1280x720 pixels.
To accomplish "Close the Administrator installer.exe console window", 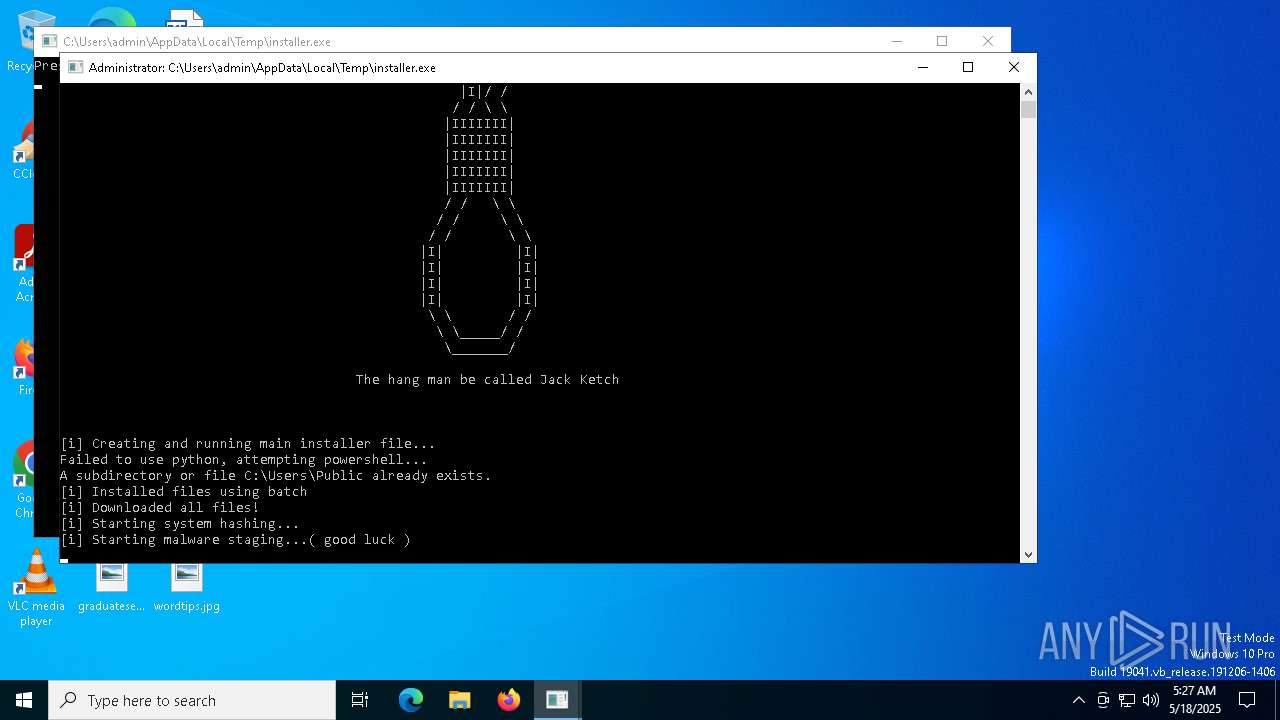I will (1013, 67).
